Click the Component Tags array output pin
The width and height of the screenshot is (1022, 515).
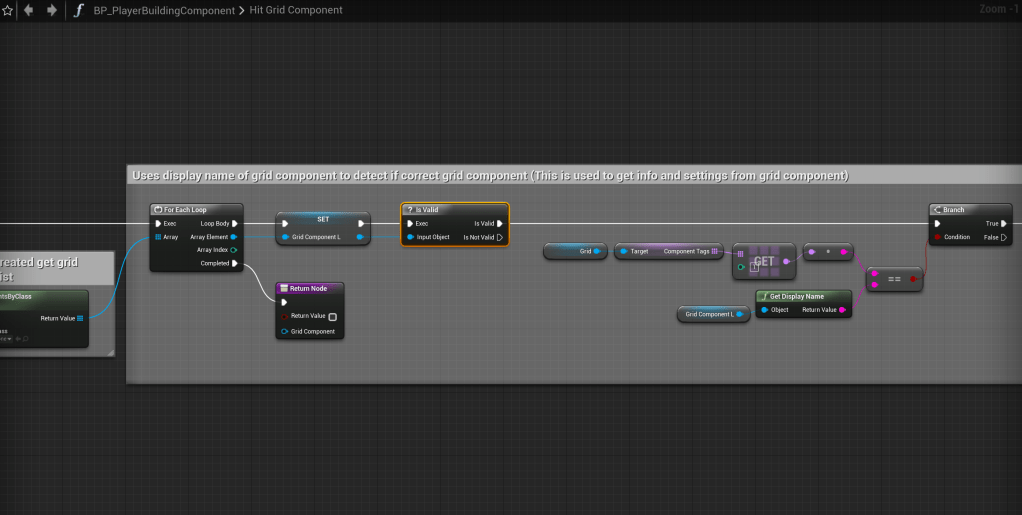pyautogui.click(x=715, y=252)
